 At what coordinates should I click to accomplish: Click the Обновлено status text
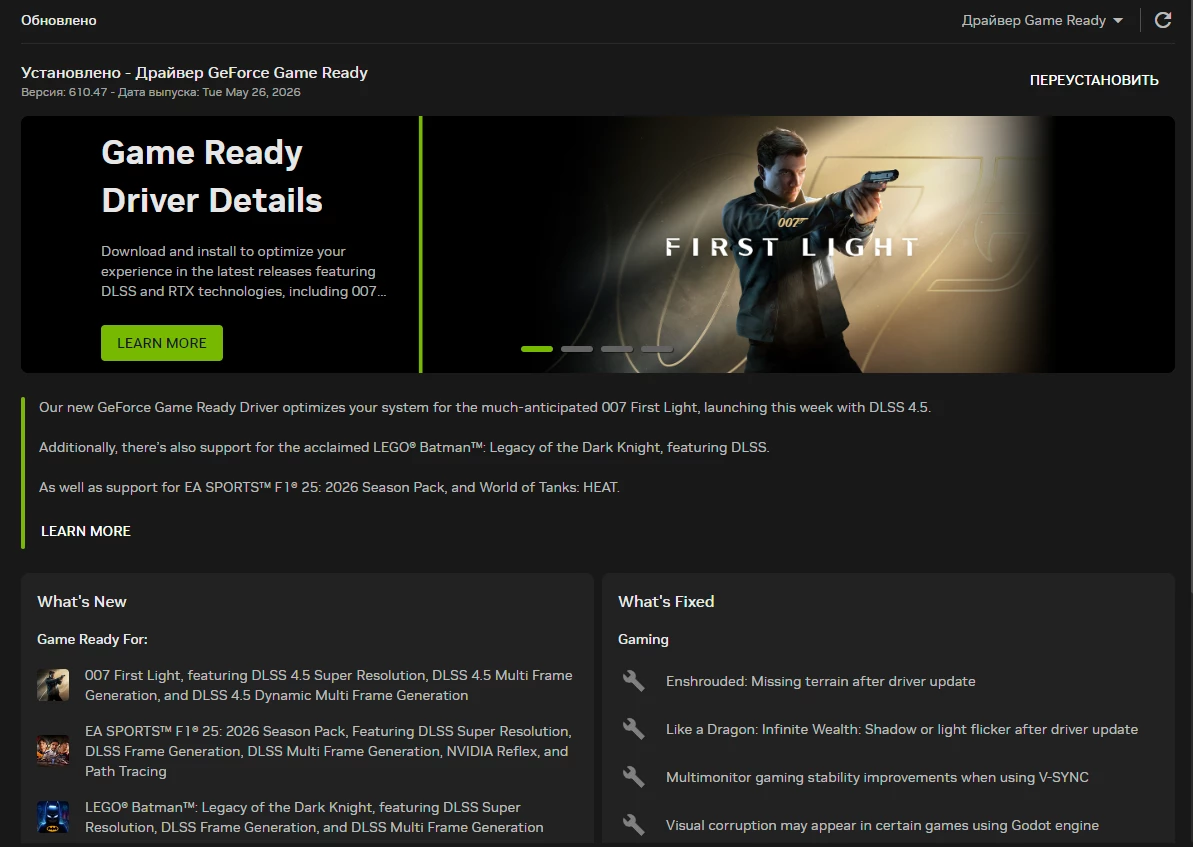pos(59,21)
